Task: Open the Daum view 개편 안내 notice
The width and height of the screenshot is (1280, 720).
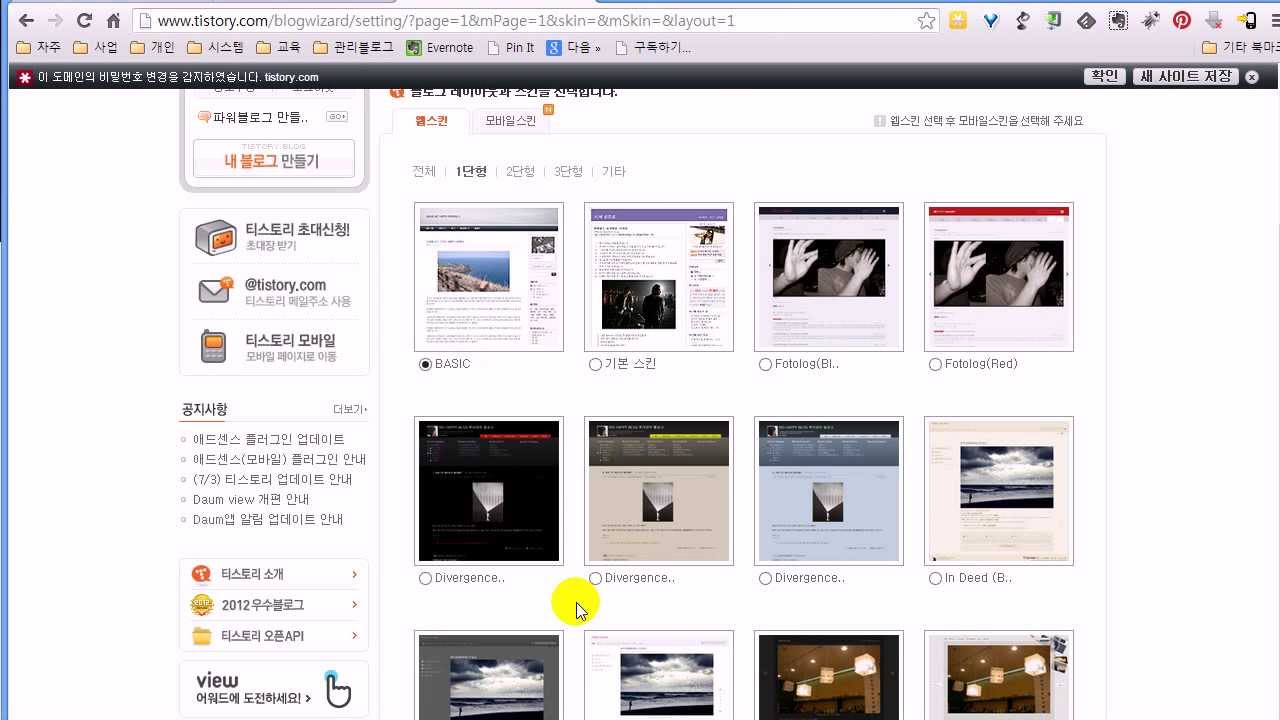Action: coord(251,500)
